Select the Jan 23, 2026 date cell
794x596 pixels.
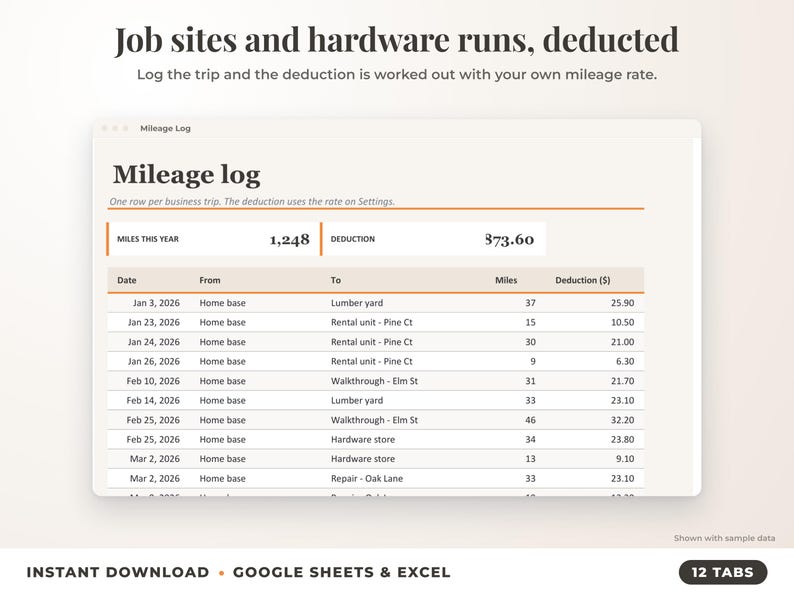tap(153, 322)
